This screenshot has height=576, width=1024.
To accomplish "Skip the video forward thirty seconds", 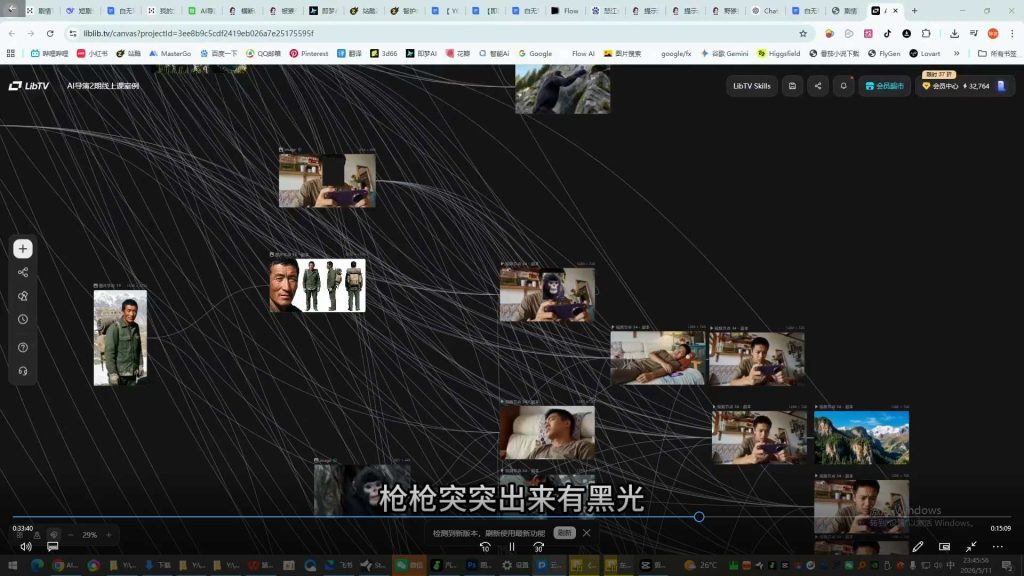I will 538,547.
